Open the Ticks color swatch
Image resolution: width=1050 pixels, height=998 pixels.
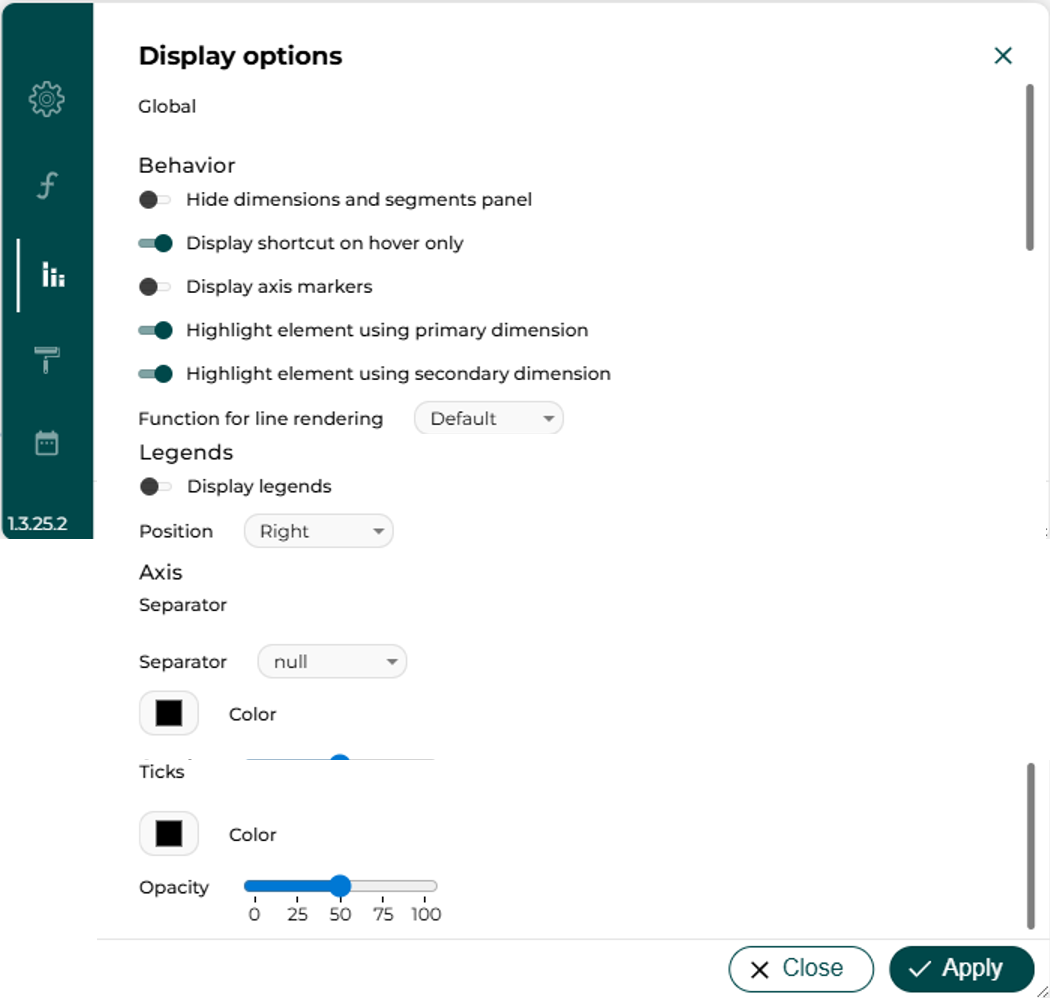coord(169,834)
